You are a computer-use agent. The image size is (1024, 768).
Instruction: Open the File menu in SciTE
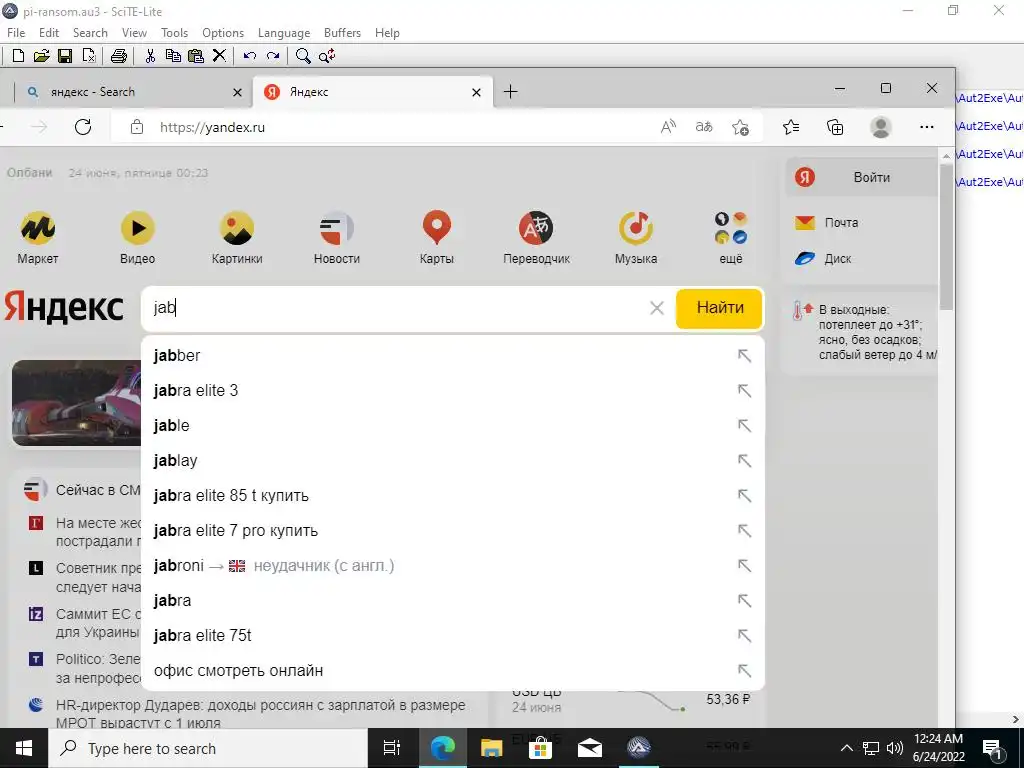click(16, 33)
